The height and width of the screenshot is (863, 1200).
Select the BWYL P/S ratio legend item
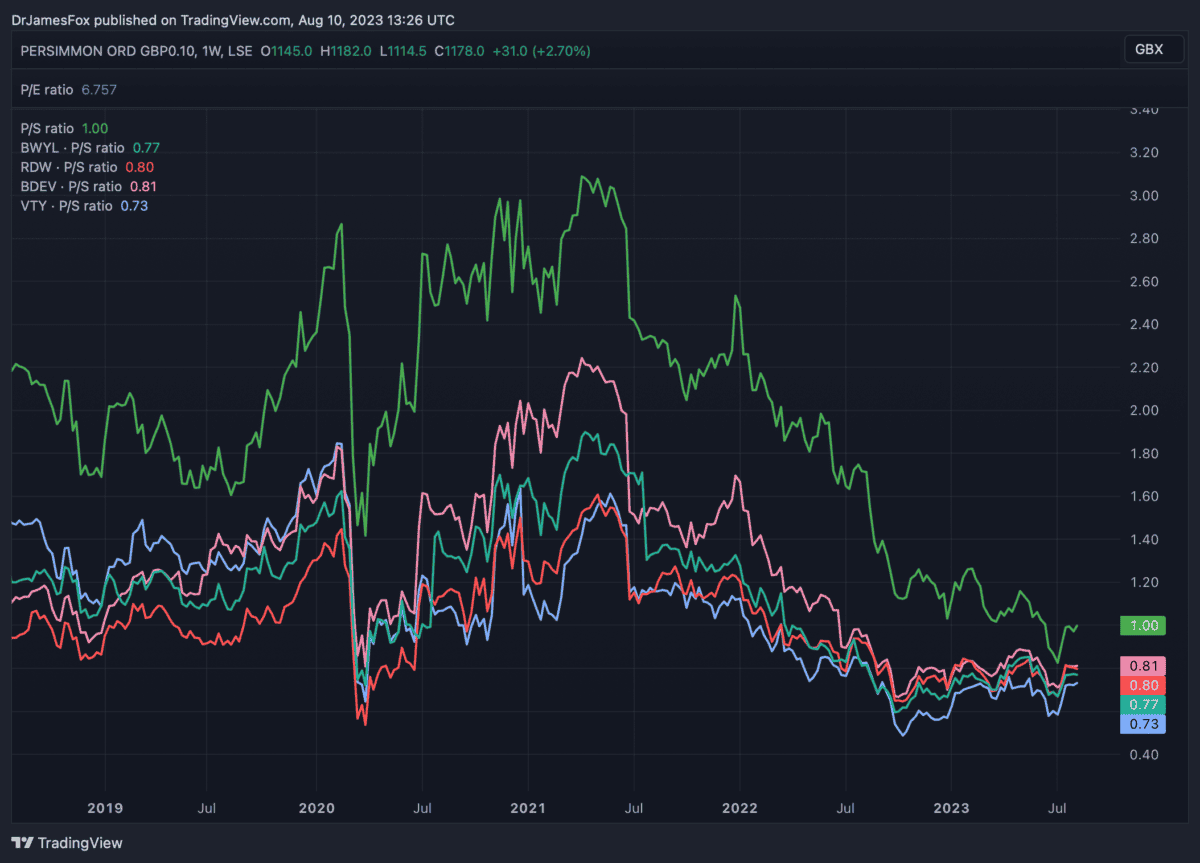76,147
